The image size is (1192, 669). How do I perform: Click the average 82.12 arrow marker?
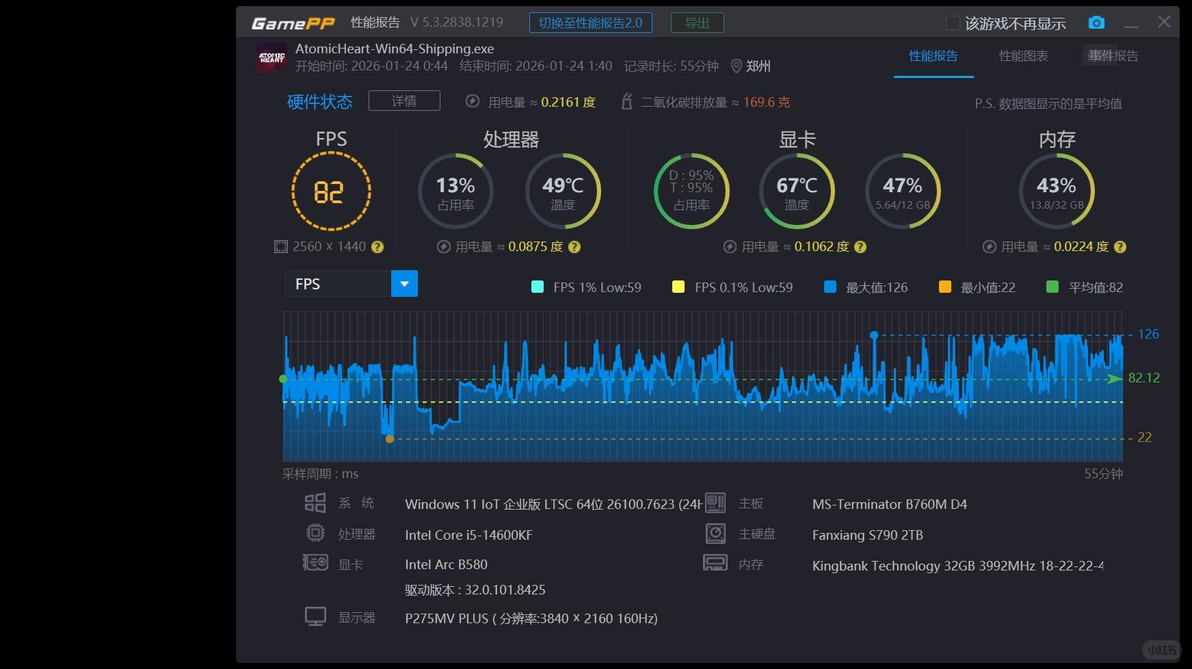(1114, 379)
